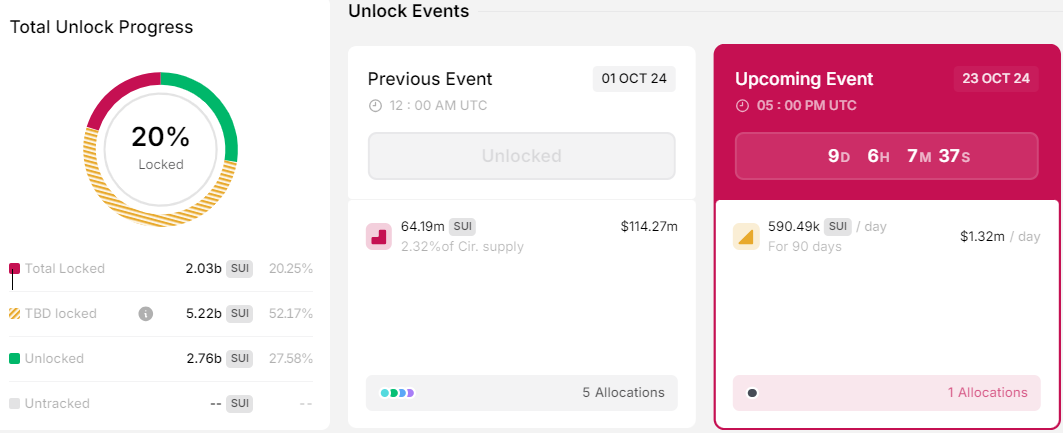Screen dimensions: 1063x433
Task: Click the striped TBD locked legend marker
Action: pos(14,314)
